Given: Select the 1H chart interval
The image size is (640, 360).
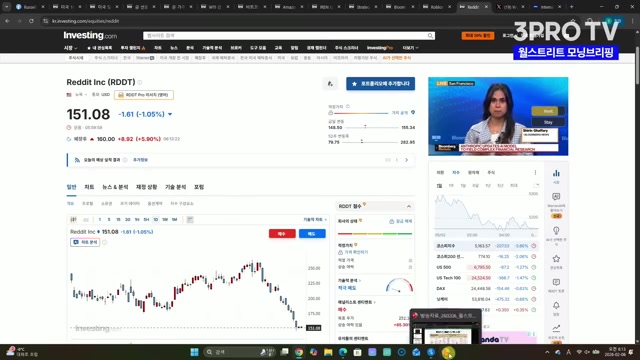Looking at the screenshot, I should 137,220.
